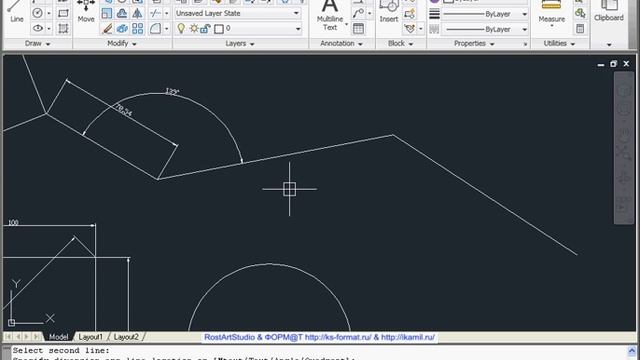Open the lower ByLayer linetype dropdown

coord(524,29)
